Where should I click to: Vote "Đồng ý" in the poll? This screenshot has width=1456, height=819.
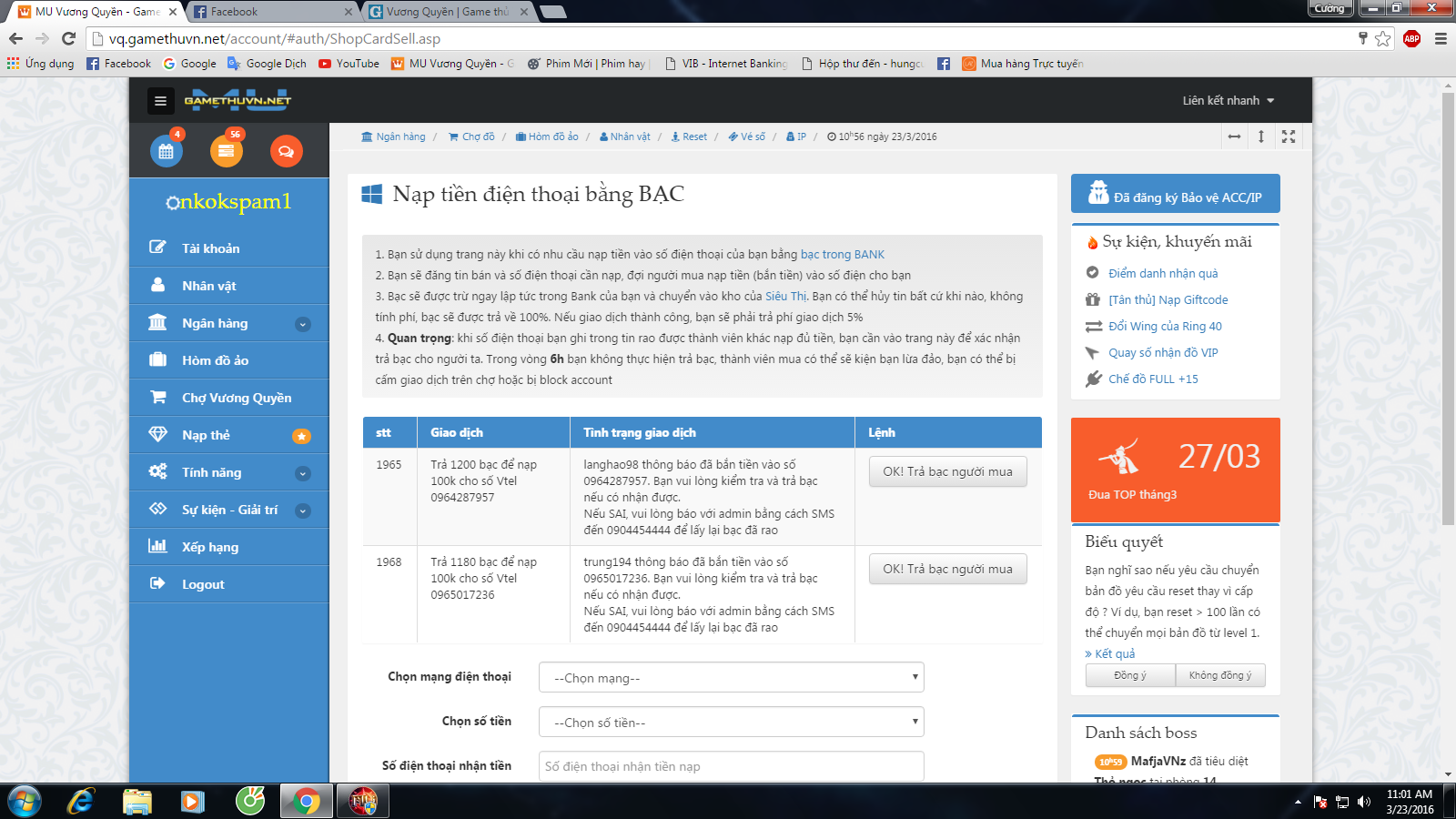(1129, 675)
